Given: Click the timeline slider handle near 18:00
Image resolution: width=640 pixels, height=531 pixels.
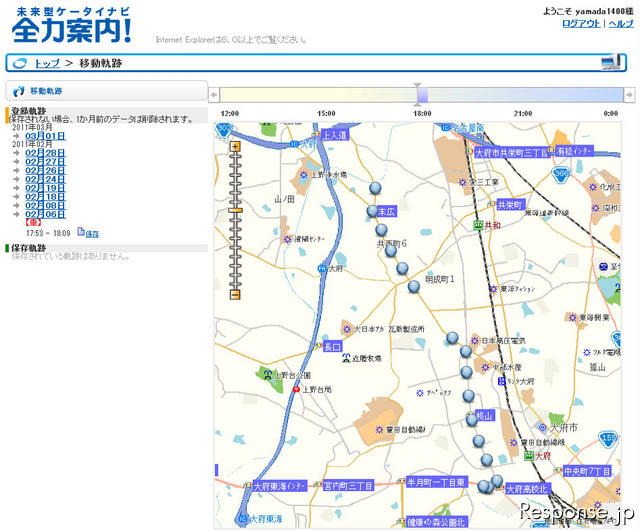Looking at the screenshot, I should 422,94.
